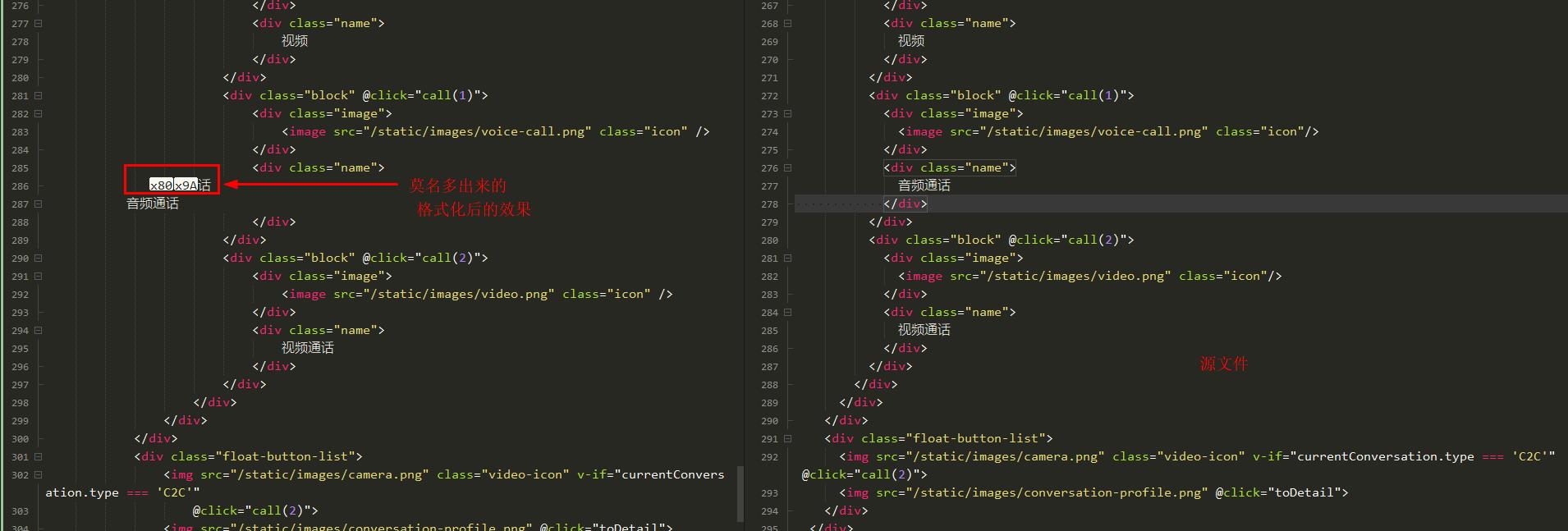The height and width of the screenshot is (531, 1568).
Task: Toggle fold marker at left pane line 290
Action: [x=38, y=258]
